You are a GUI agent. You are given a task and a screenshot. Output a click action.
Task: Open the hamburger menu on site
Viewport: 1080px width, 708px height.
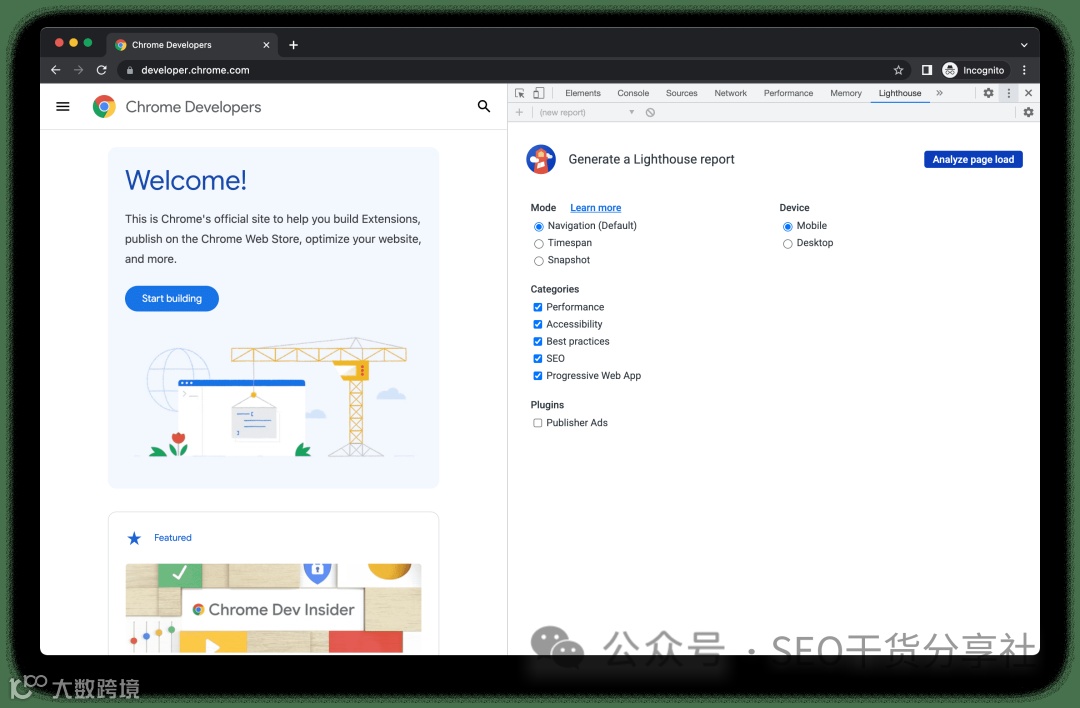click(x=63, y=107)
